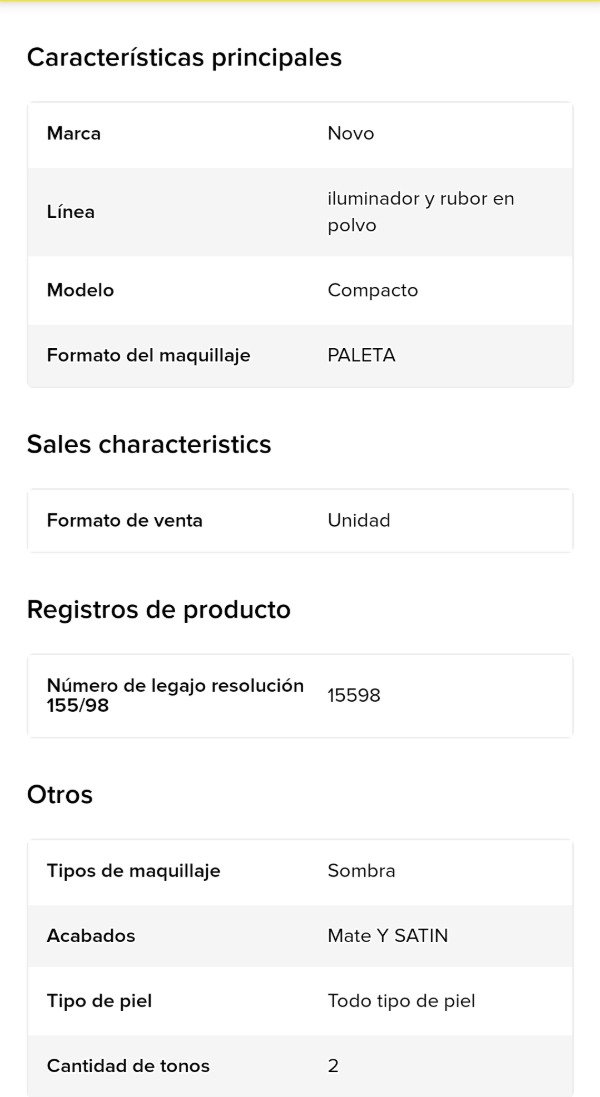Select the Modelo value Compacto
The width and height of the screenshot is (600, 1097).
373,291
